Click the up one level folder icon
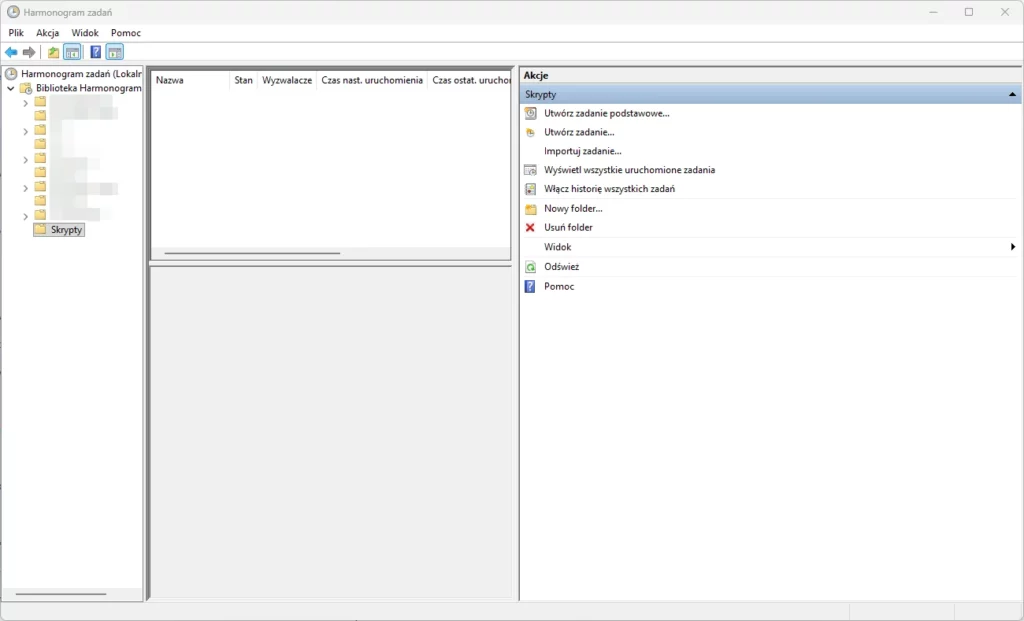The width and height of the screenshot is (1024, 621). click(x=54, y=52)
